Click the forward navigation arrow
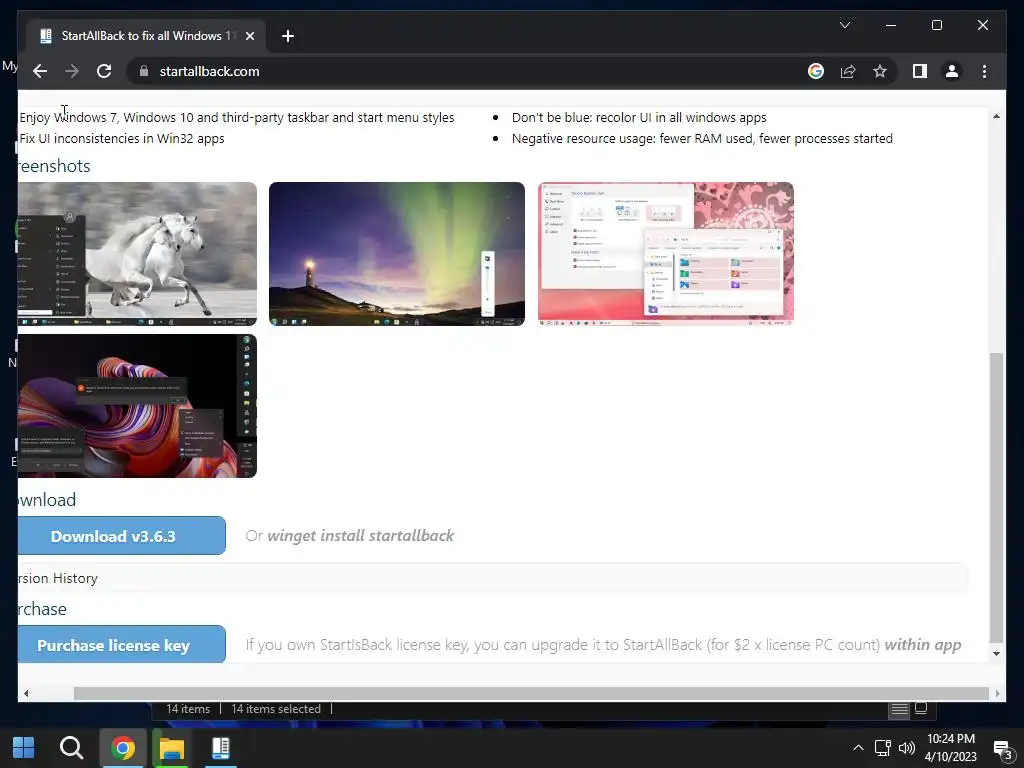 point(72,71)
